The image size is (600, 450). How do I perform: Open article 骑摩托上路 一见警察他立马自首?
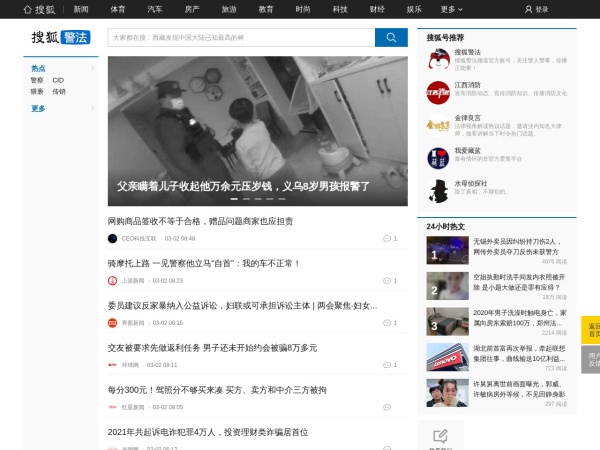tap(204, 263)
